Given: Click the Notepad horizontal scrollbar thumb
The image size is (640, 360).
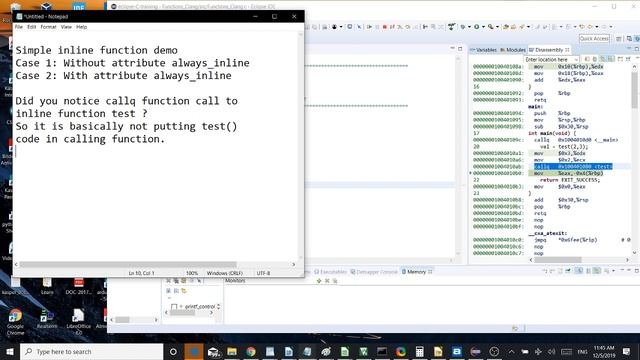Looking at the screenshot, I should [x=128, y=264].
